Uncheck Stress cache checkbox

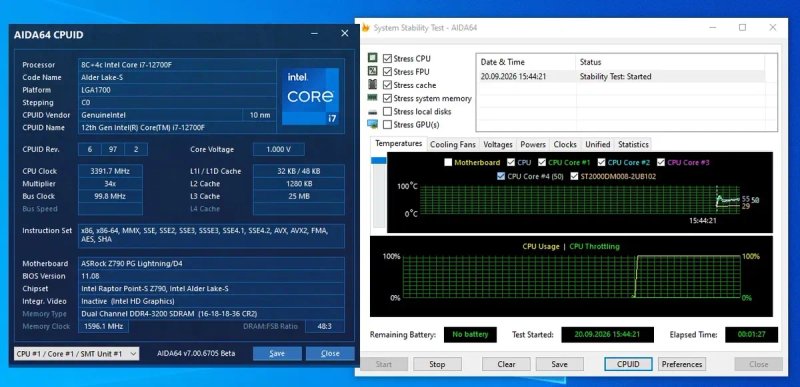coord(387,85)
